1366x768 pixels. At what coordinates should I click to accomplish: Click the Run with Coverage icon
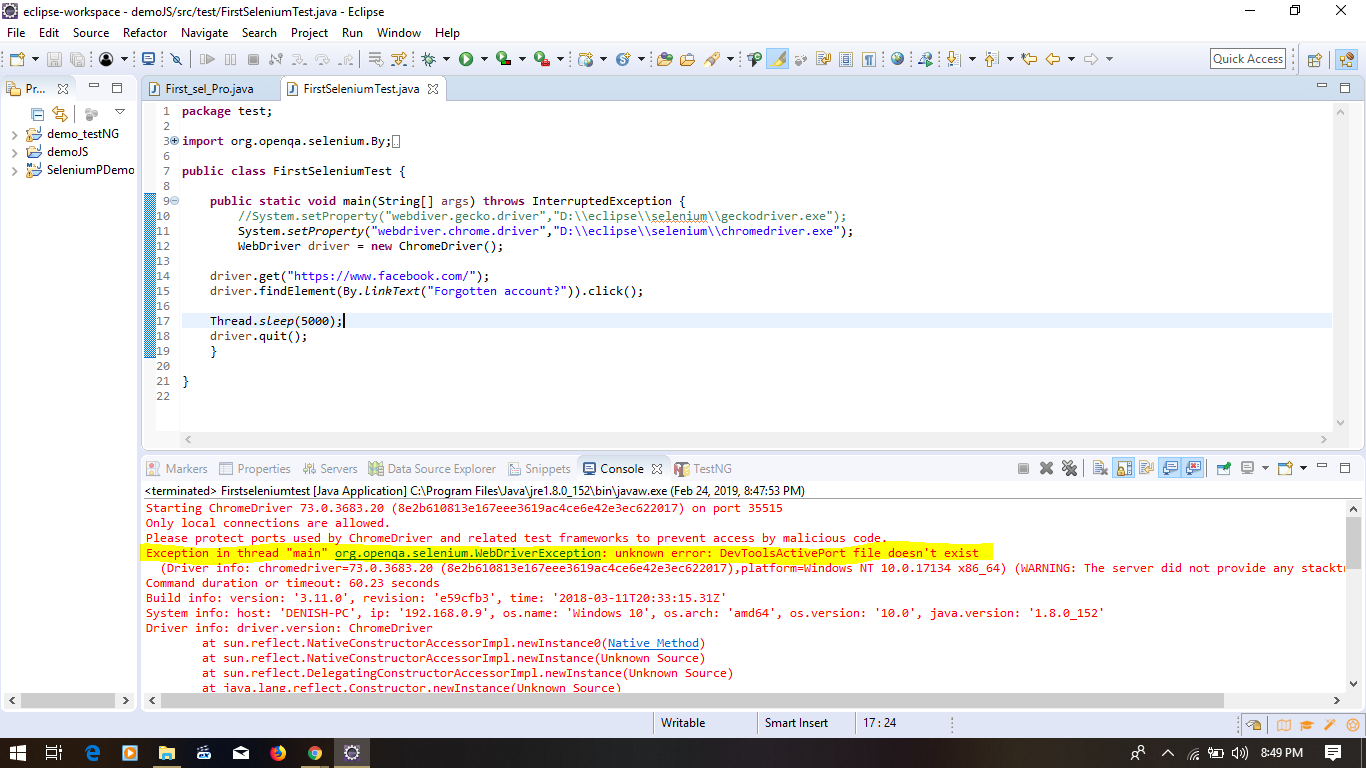click(503, 59)
